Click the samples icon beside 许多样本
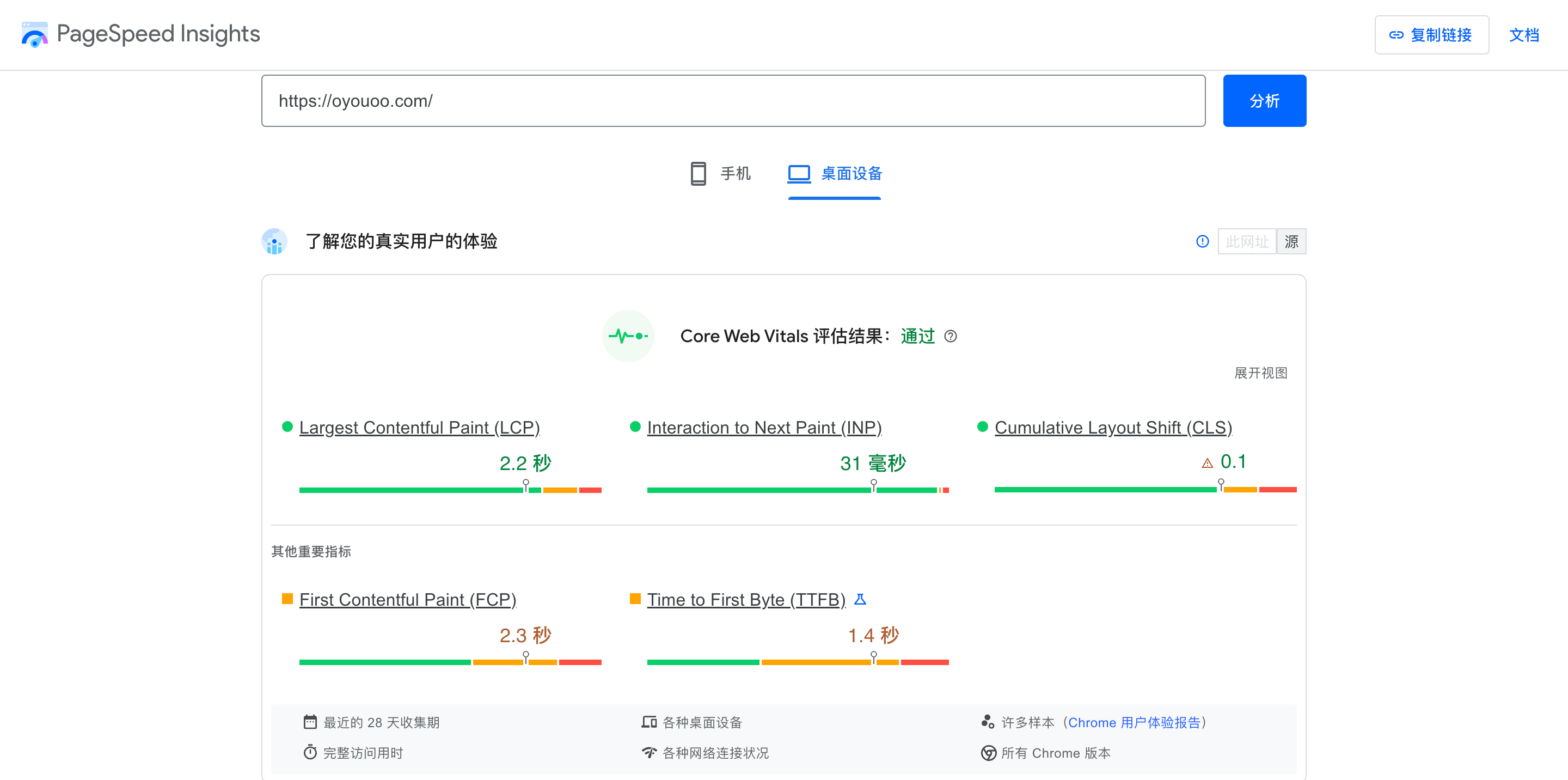The image size is (1568, 780). [x=987, y=722]
